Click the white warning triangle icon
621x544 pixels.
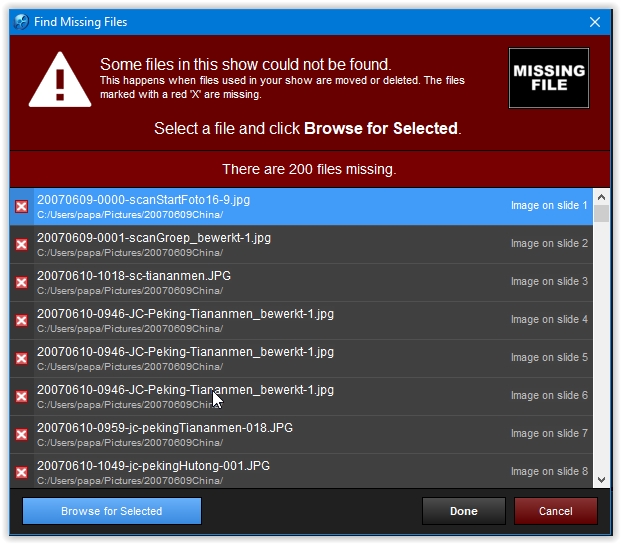(x=60, y=79)
